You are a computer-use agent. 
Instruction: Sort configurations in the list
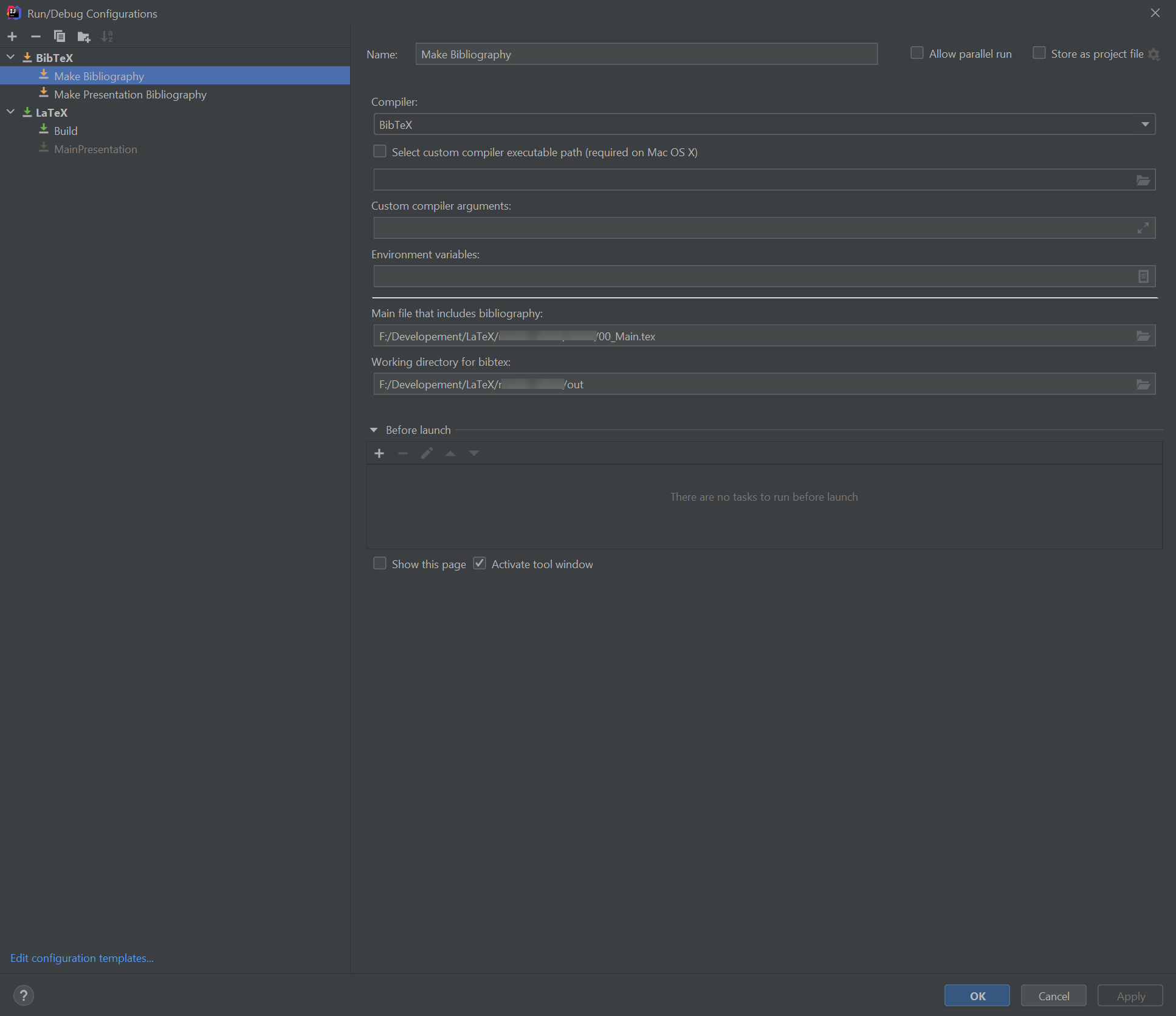107,36
